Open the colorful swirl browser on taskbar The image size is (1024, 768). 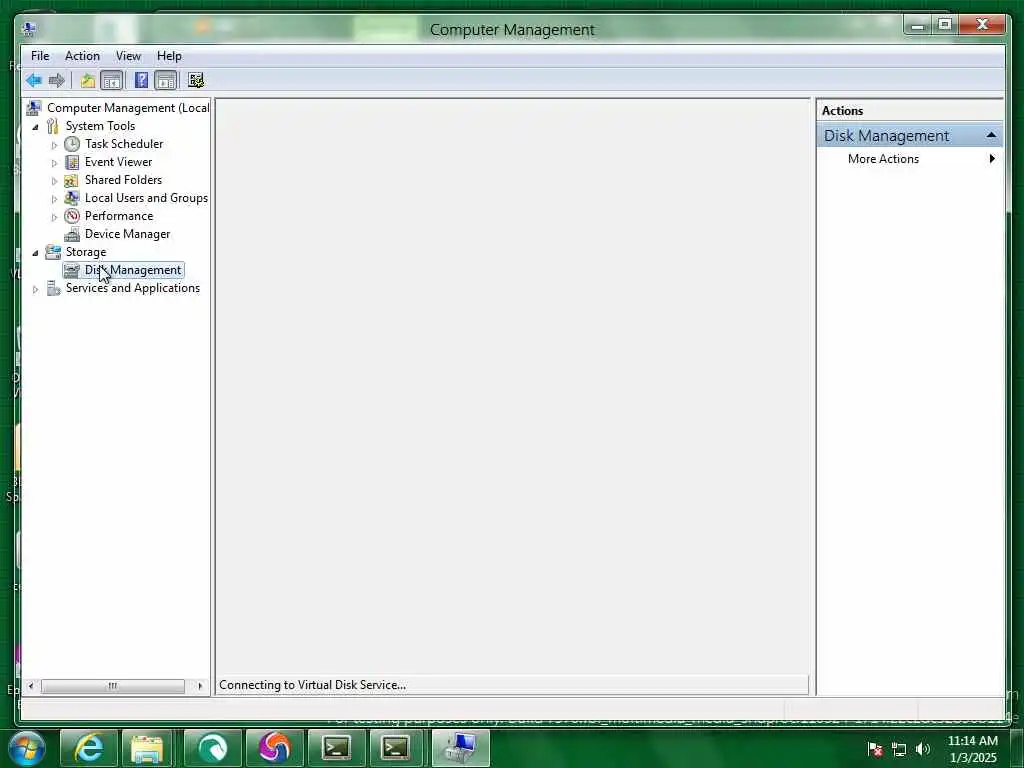click(274, 748)
